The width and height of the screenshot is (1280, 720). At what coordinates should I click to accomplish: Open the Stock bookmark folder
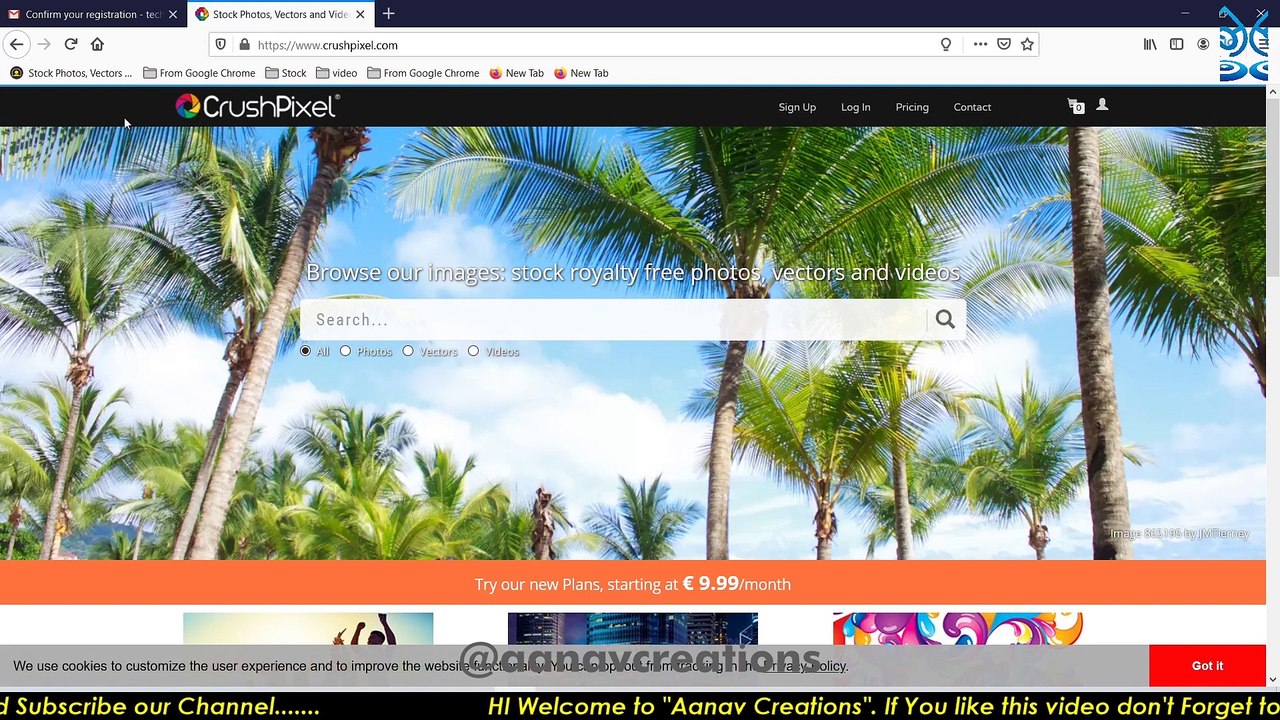286,73
